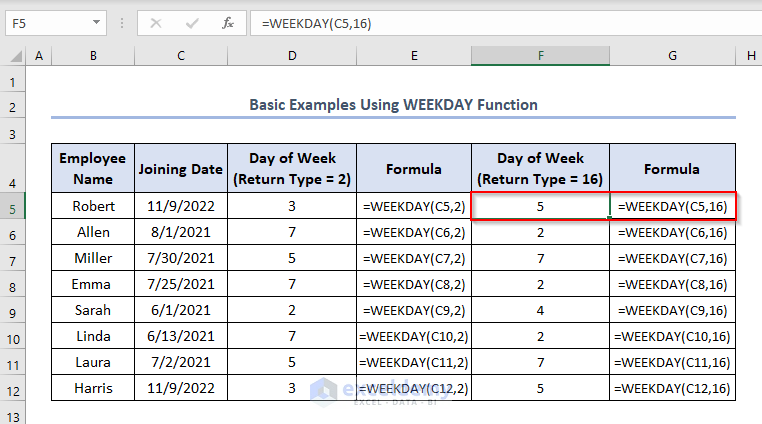762x424 pixels.
Task: Expand the Name Box dropdown arrow
Action: pyautogui.click(x=96, y=22)
